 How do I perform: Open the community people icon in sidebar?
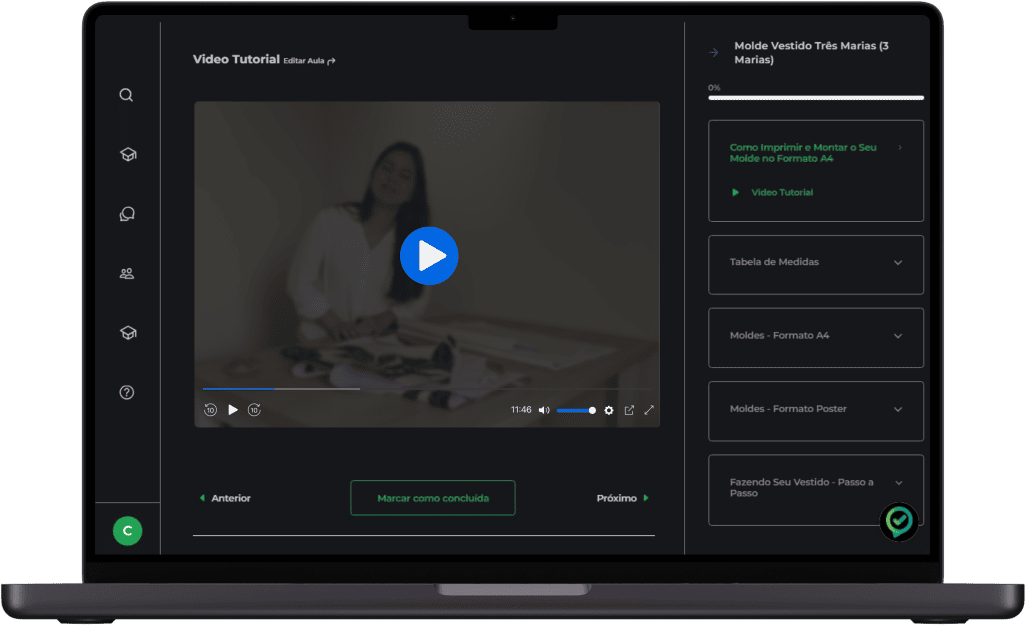[127, 273]
